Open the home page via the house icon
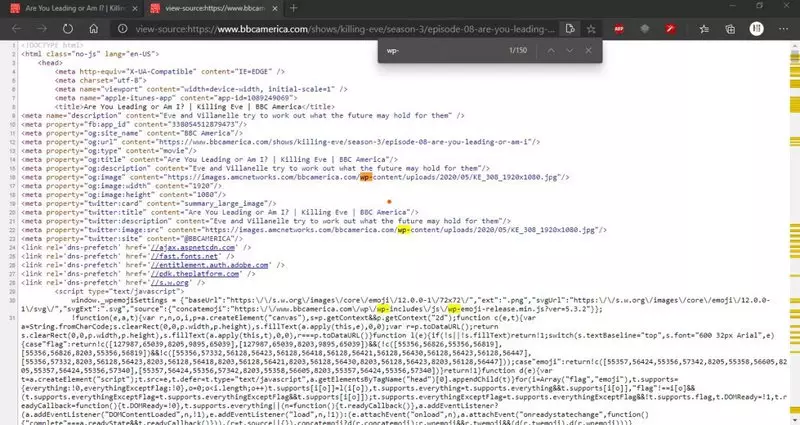The image size is (800, 425). point(94,29)
